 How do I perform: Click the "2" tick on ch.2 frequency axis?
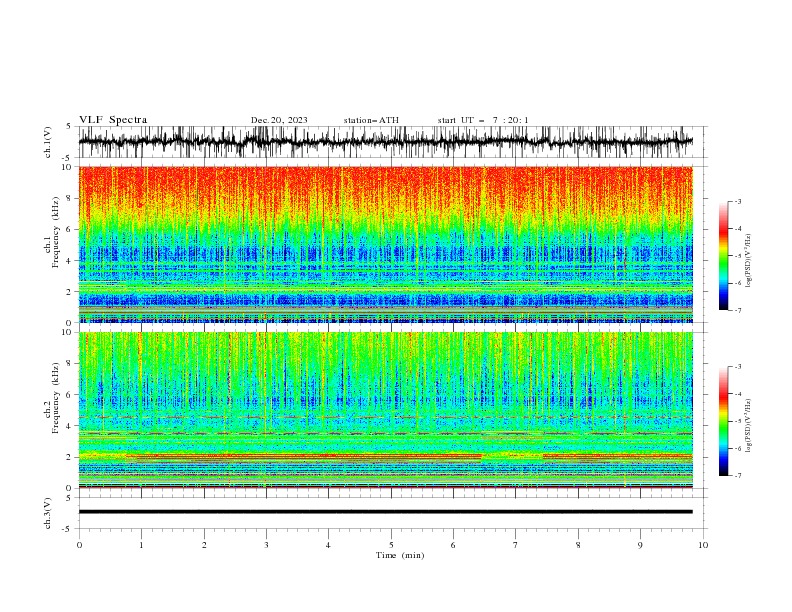[70, 457]
